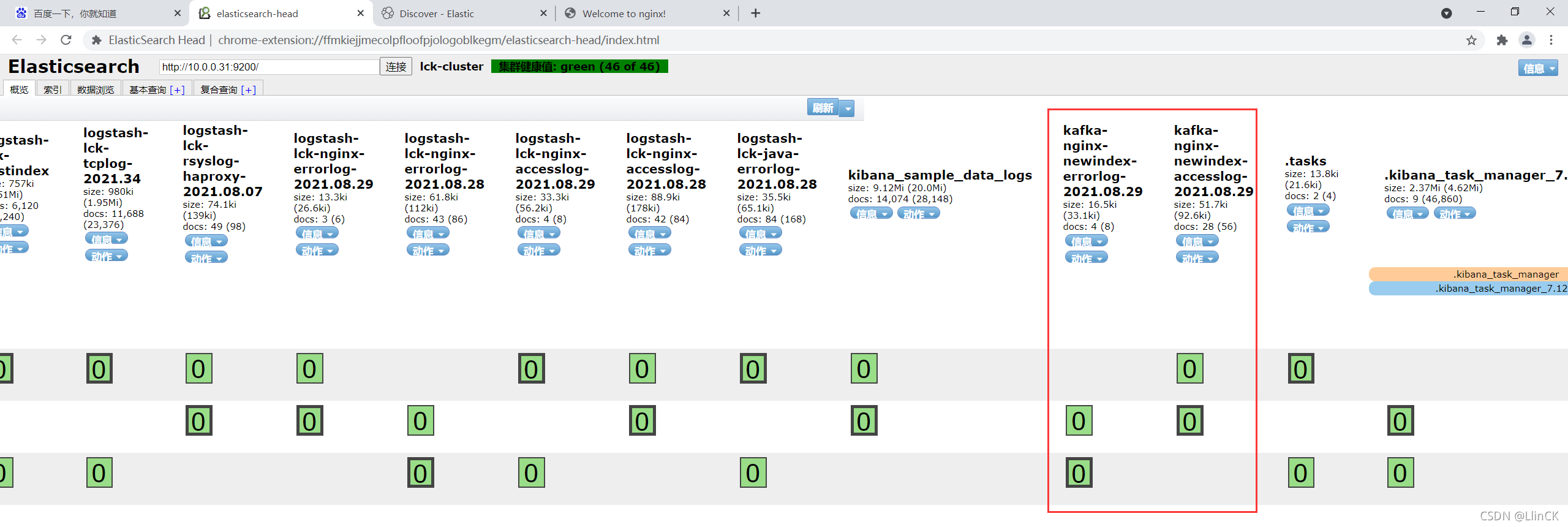Close the Welcome to nginx tab
Screen dimensions: 1568x527
point(726,13)
